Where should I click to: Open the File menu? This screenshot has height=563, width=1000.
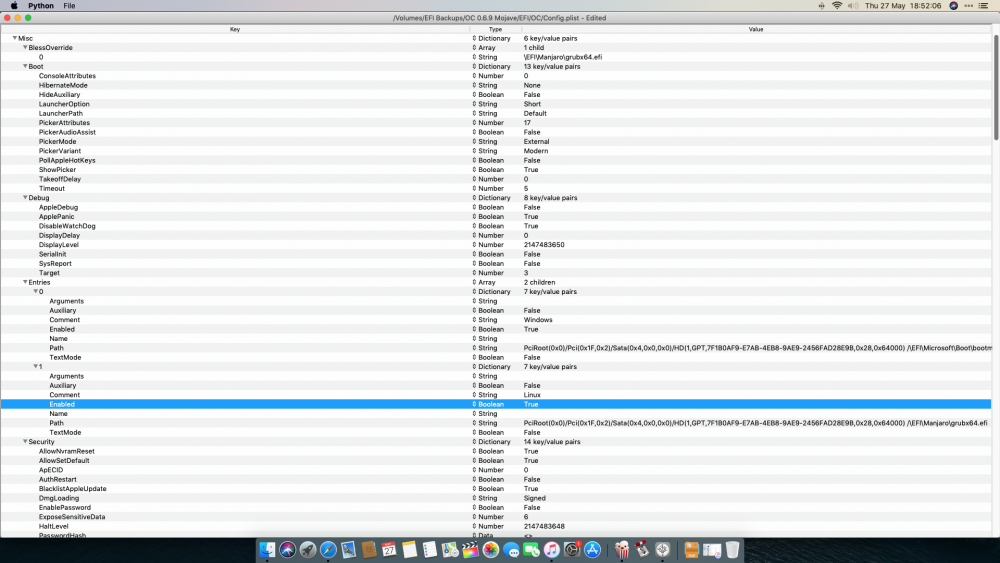pos(70,6)
